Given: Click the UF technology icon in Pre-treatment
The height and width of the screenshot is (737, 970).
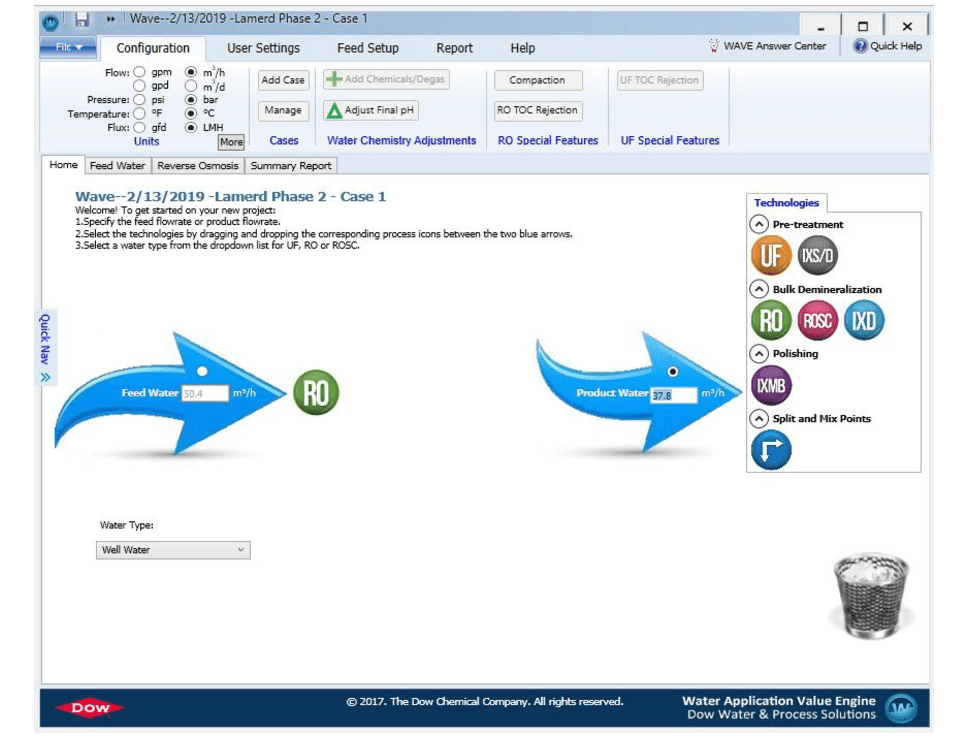Looking at the screenshot, I should point(771,255).
